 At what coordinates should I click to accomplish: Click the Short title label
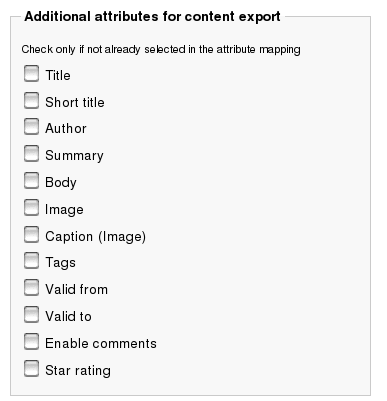pyautogui.click(x=75, y=102)
